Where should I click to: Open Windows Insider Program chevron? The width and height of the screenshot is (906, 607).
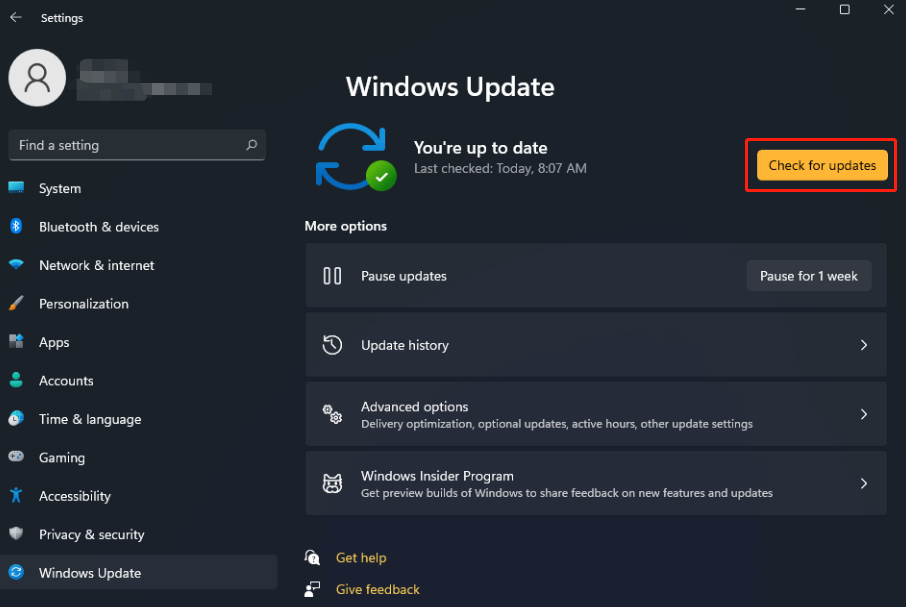864,483
